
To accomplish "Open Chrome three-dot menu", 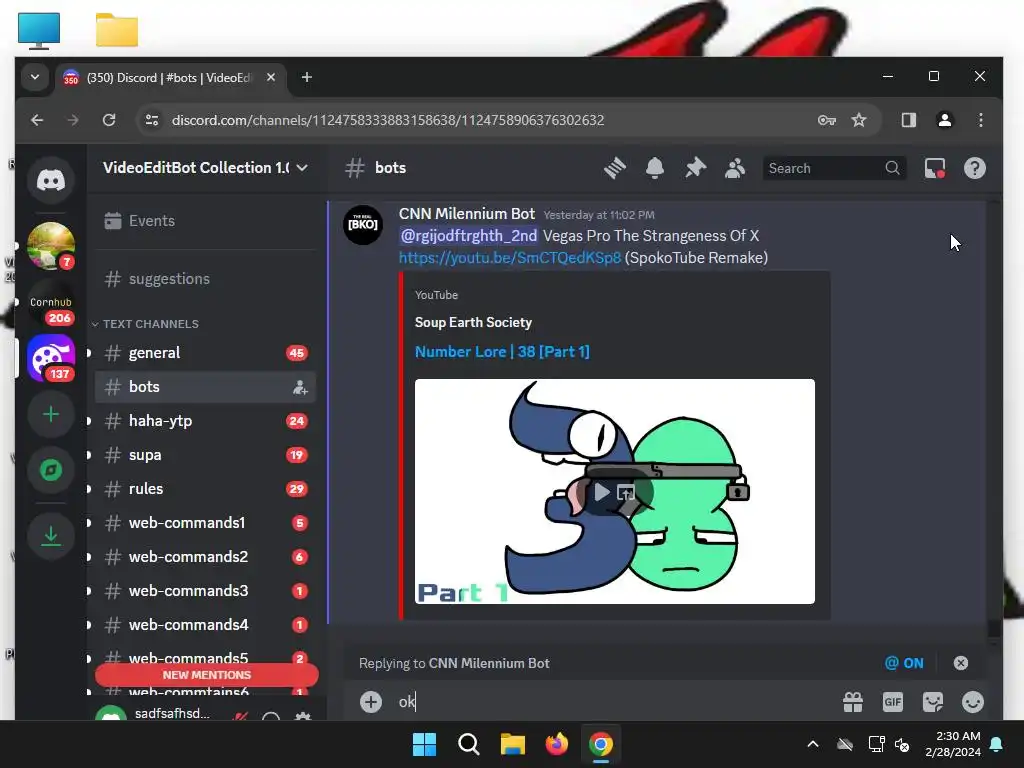I will 980,120.
